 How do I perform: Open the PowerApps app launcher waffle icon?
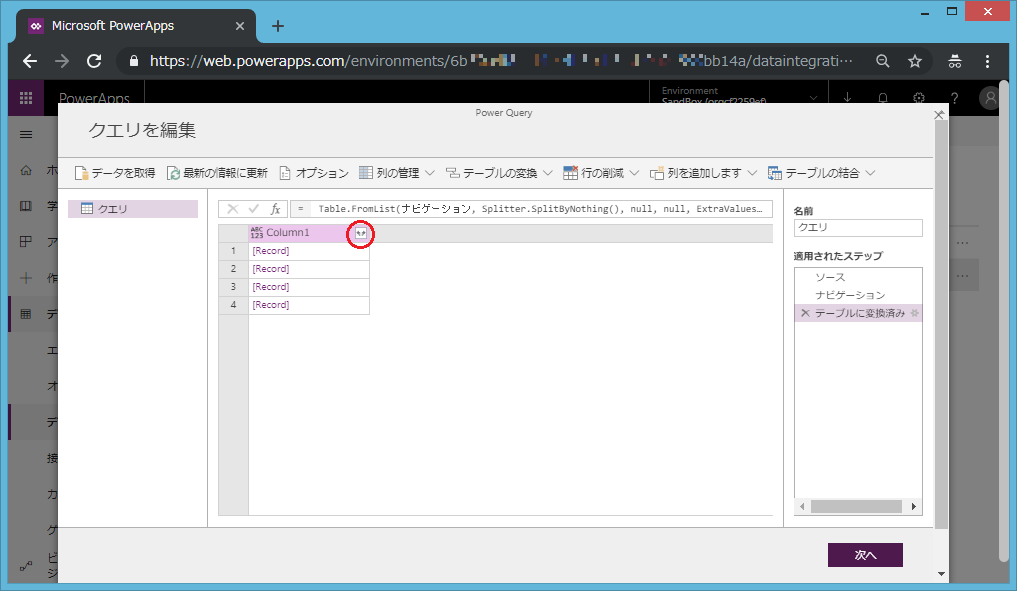[26, 98]
